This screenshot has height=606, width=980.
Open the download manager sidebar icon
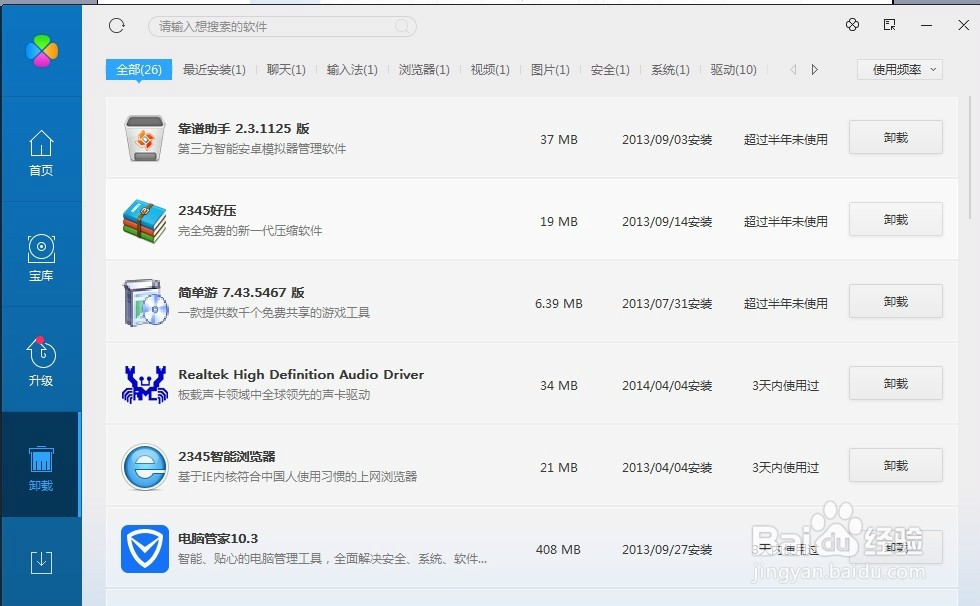pyautogui.click(x=41, y=562)
